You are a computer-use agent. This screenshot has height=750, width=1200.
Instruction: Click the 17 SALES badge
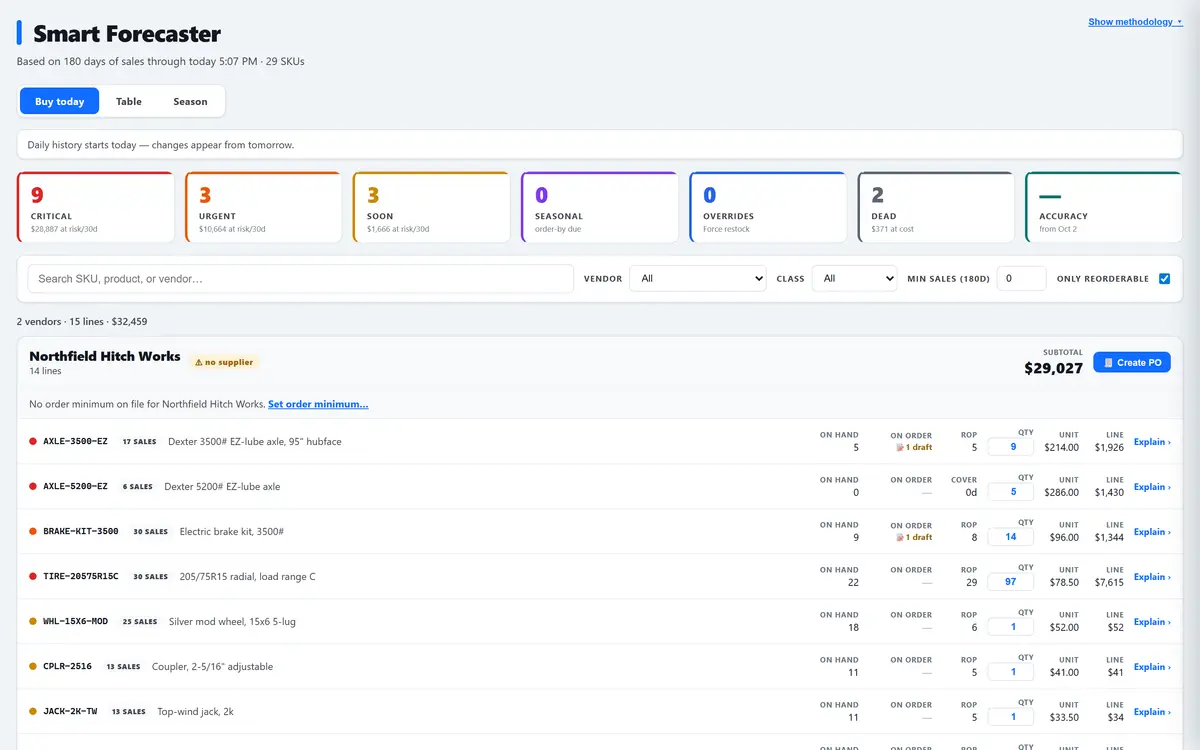(x=139, y=441)
